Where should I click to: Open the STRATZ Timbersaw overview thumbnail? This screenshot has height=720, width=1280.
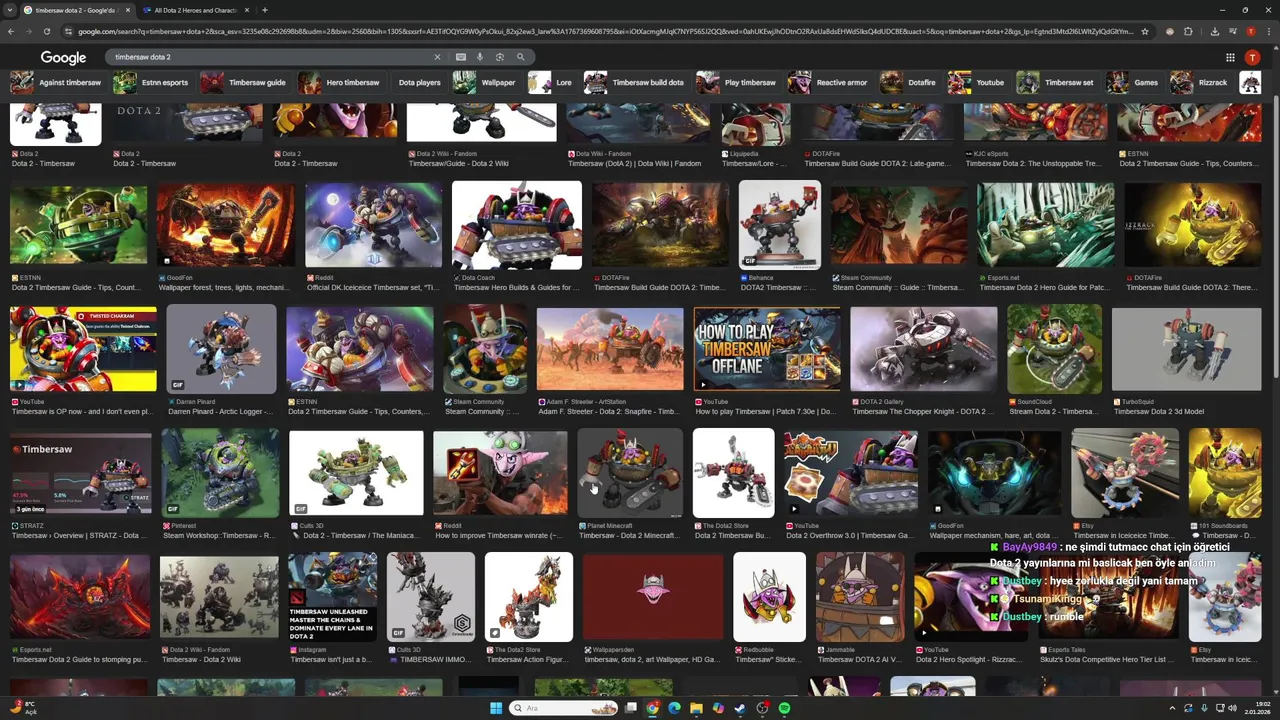point(81,473)
